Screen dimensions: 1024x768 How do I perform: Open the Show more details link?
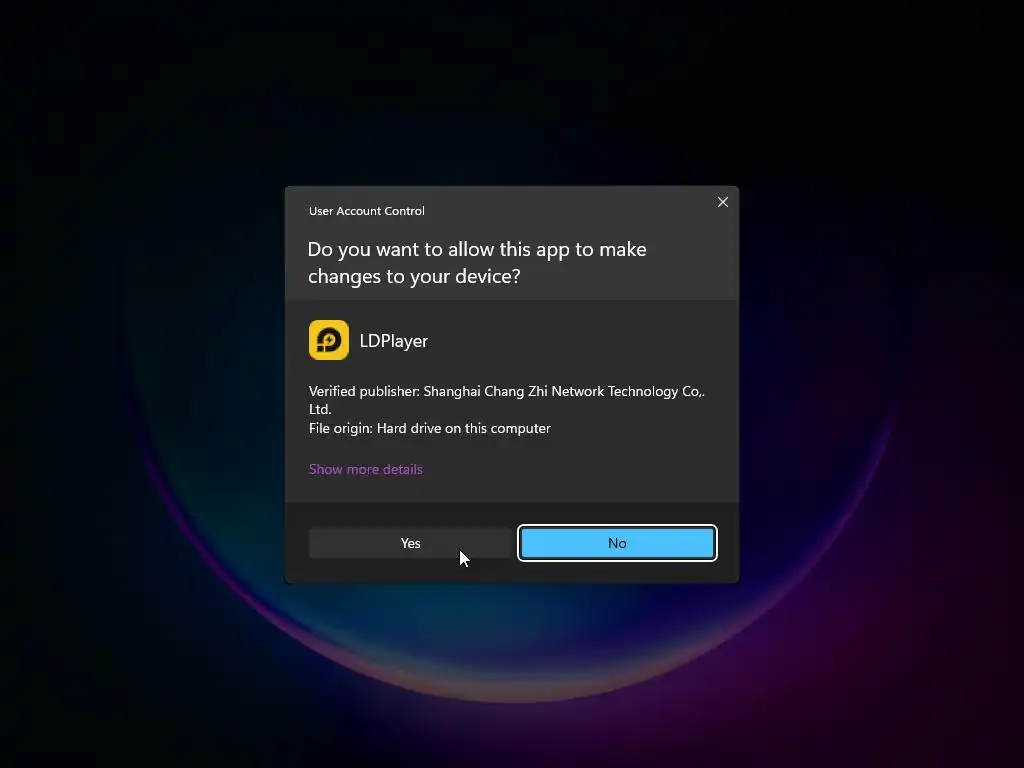[x=366, y=470]
